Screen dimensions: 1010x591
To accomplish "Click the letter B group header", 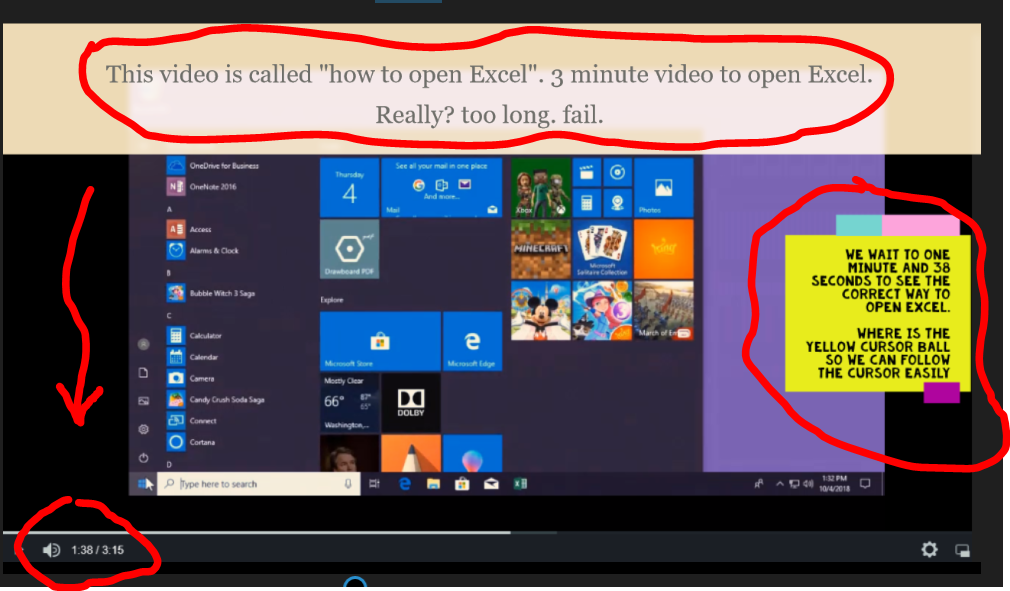I will click(169, 273).
